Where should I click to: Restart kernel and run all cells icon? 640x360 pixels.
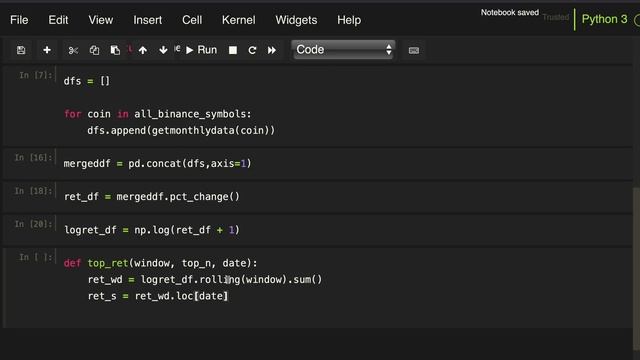(272, 50)
